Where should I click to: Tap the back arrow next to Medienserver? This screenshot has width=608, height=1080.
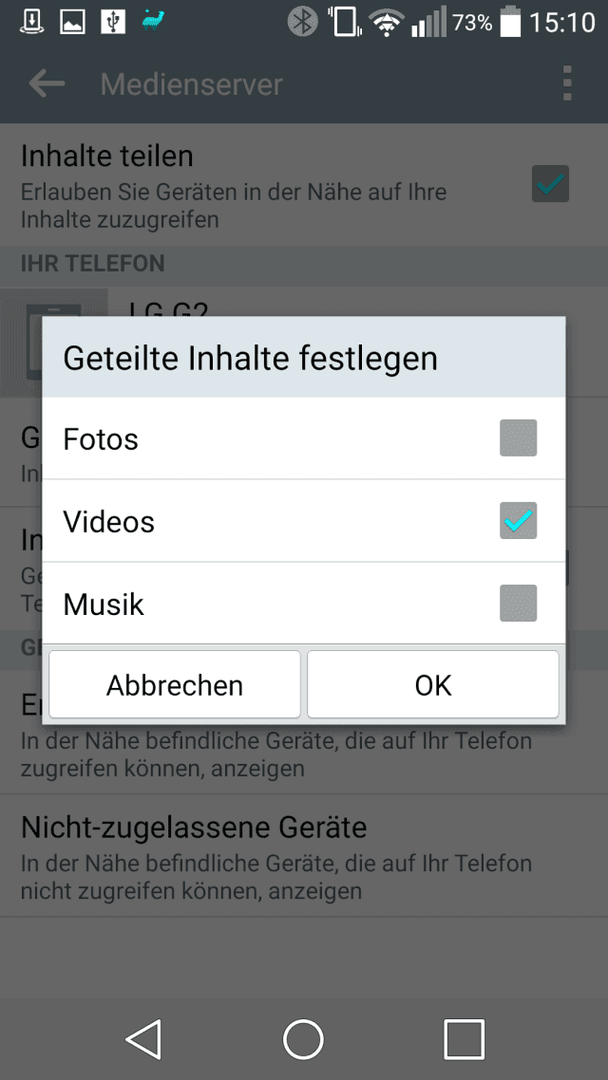pyautogui.click(x=47, y=84)
